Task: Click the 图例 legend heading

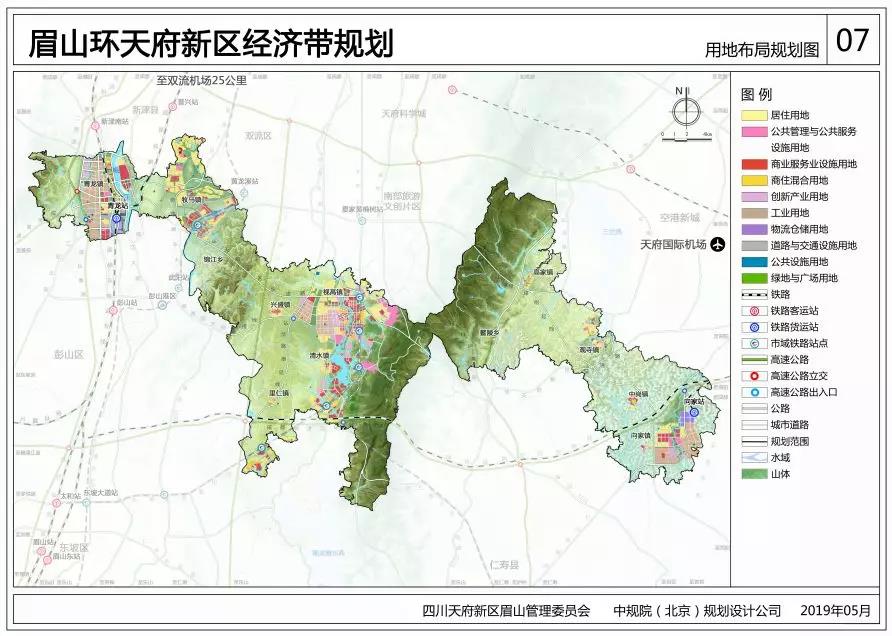Action: [756, 94]
